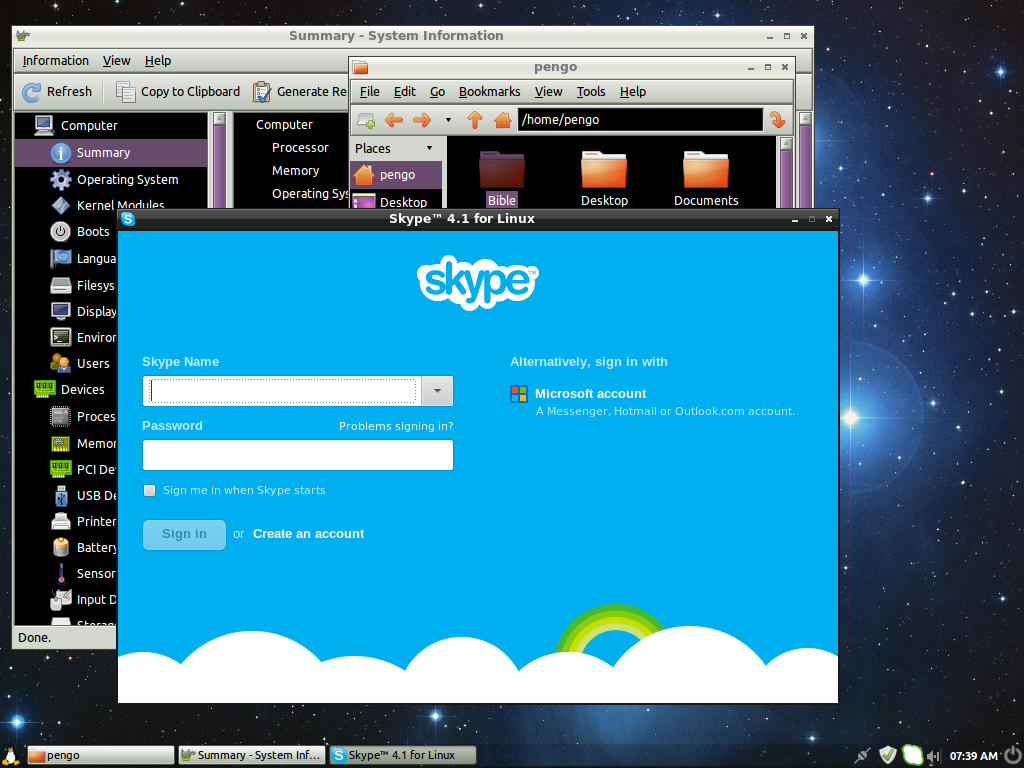Select Summary in the System Information tree
This screenshot has width=1024, height=768.
coord(111,153)
